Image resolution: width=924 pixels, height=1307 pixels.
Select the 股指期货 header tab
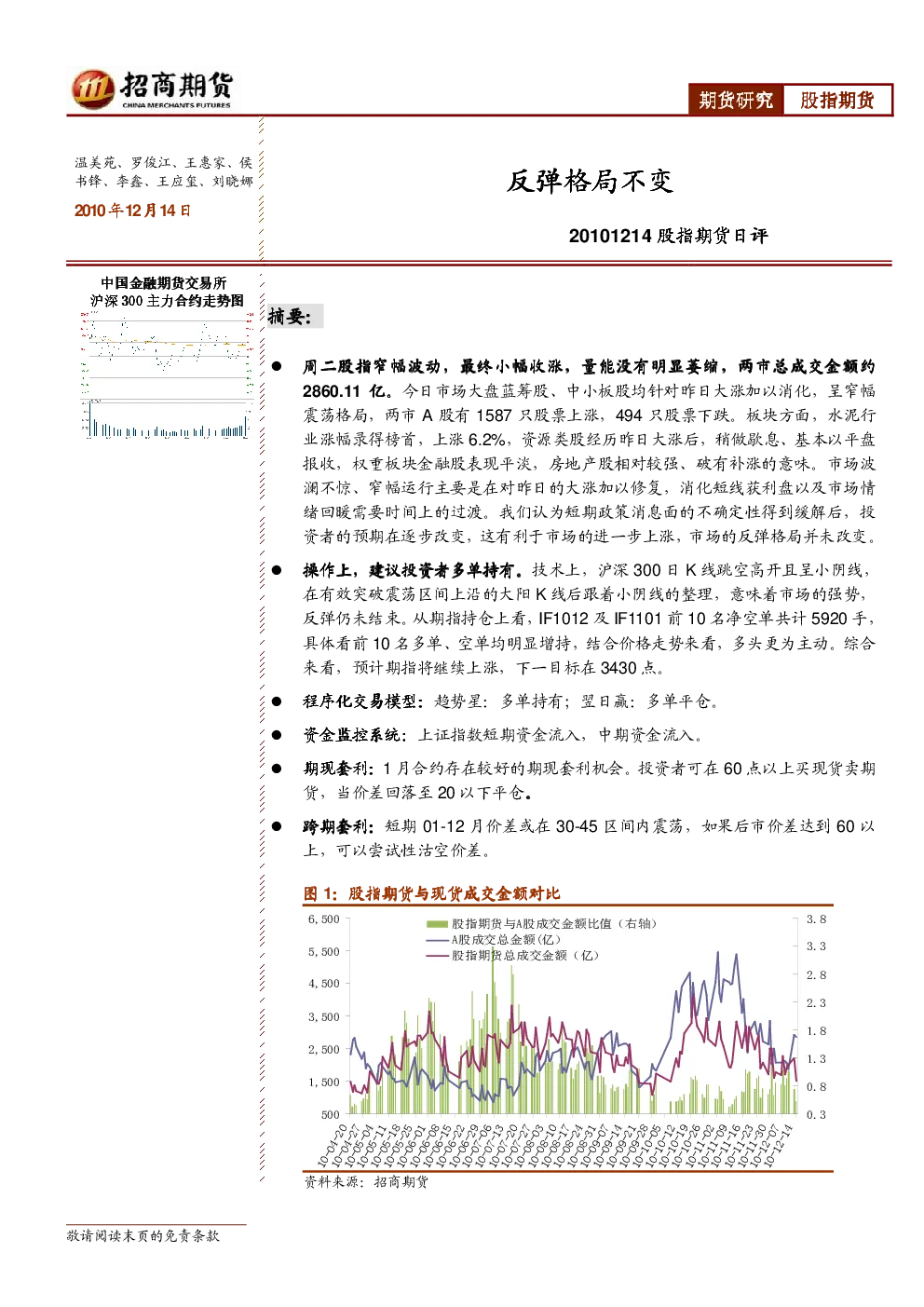837,101
